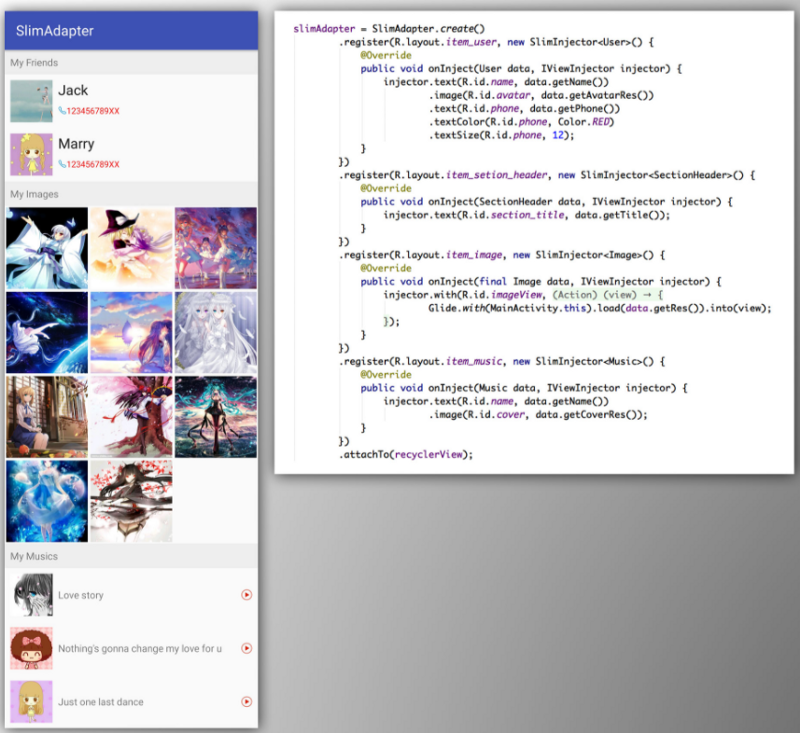This screenshot has height=733, width=800.
Task: Click the SlimAdapter app title
Action: (x=55, y=31)
